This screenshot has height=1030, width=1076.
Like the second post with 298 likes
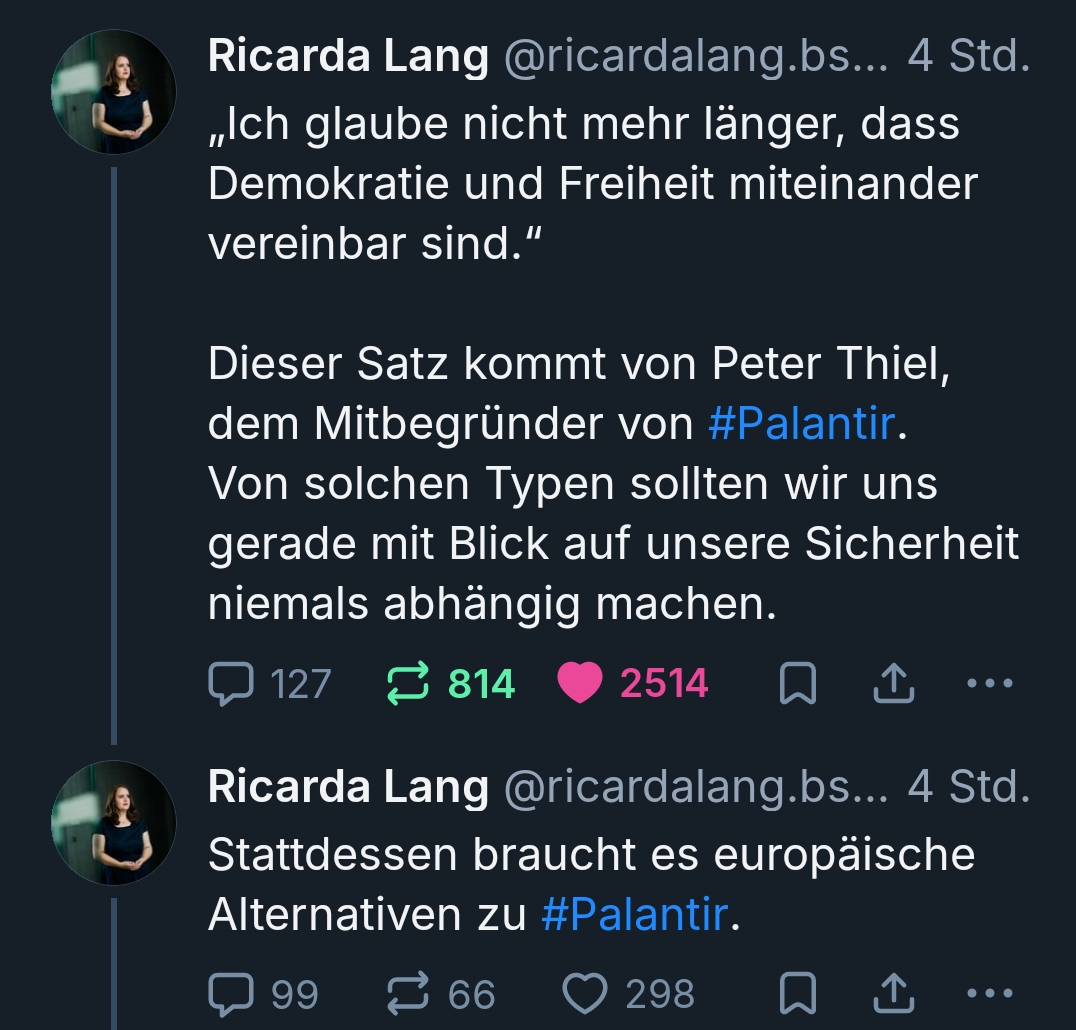click(587, 994)
